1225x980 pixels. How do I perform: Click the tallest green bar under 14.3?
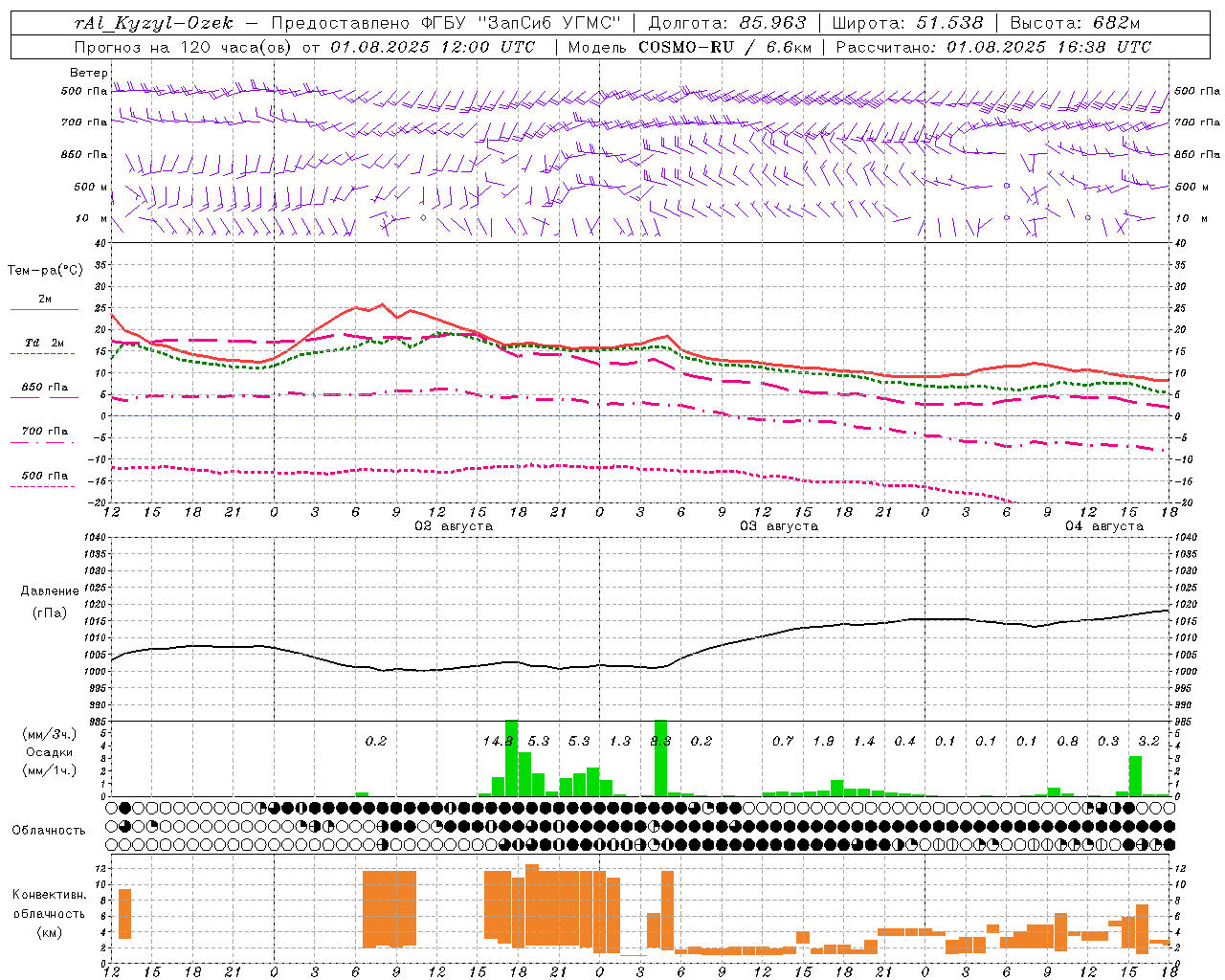click(511, 758)
